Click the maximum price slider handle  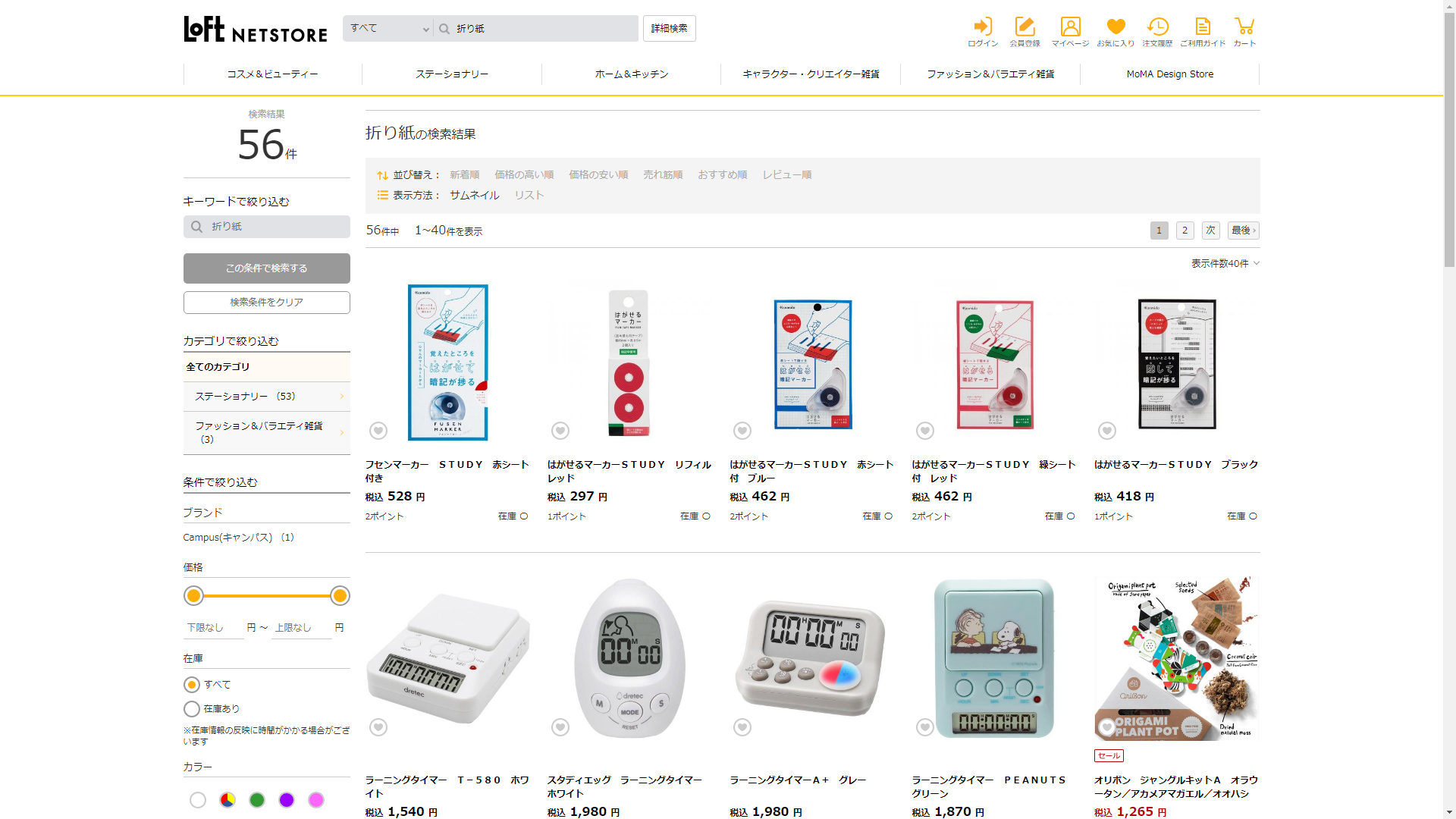[340, 596]
